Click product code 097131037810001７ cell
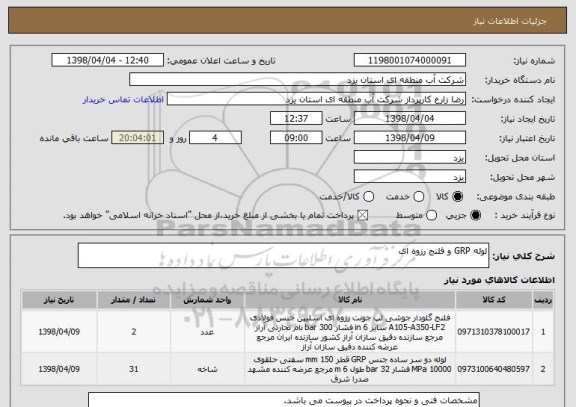576x407 pixels. tap(494, 332)
